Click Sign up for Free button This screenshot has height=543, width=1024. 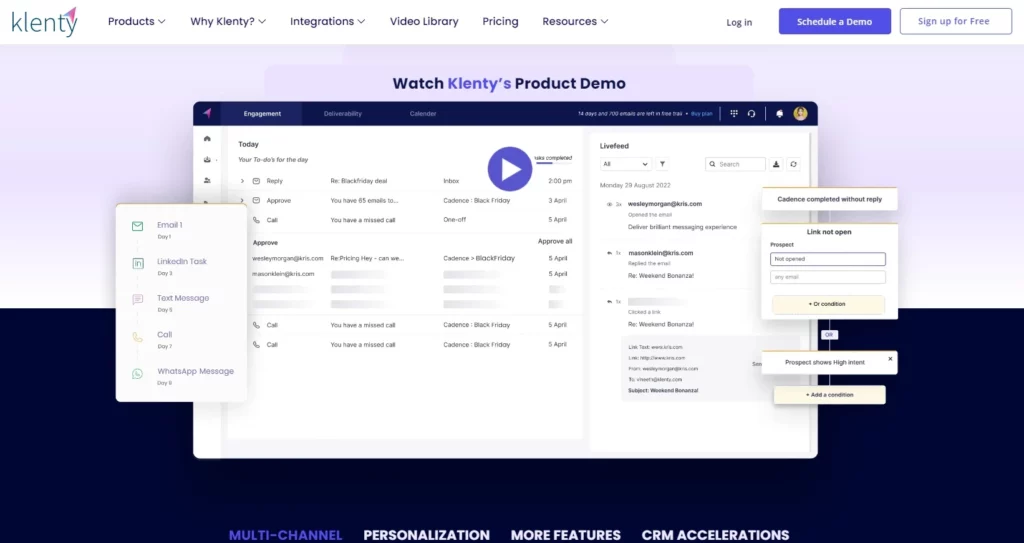pos(955,21)
